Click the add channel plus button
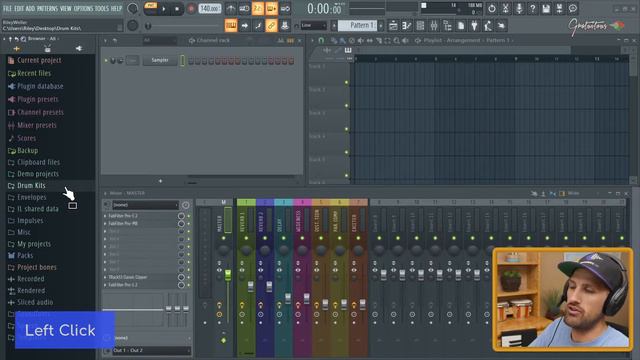 (160, 181)
